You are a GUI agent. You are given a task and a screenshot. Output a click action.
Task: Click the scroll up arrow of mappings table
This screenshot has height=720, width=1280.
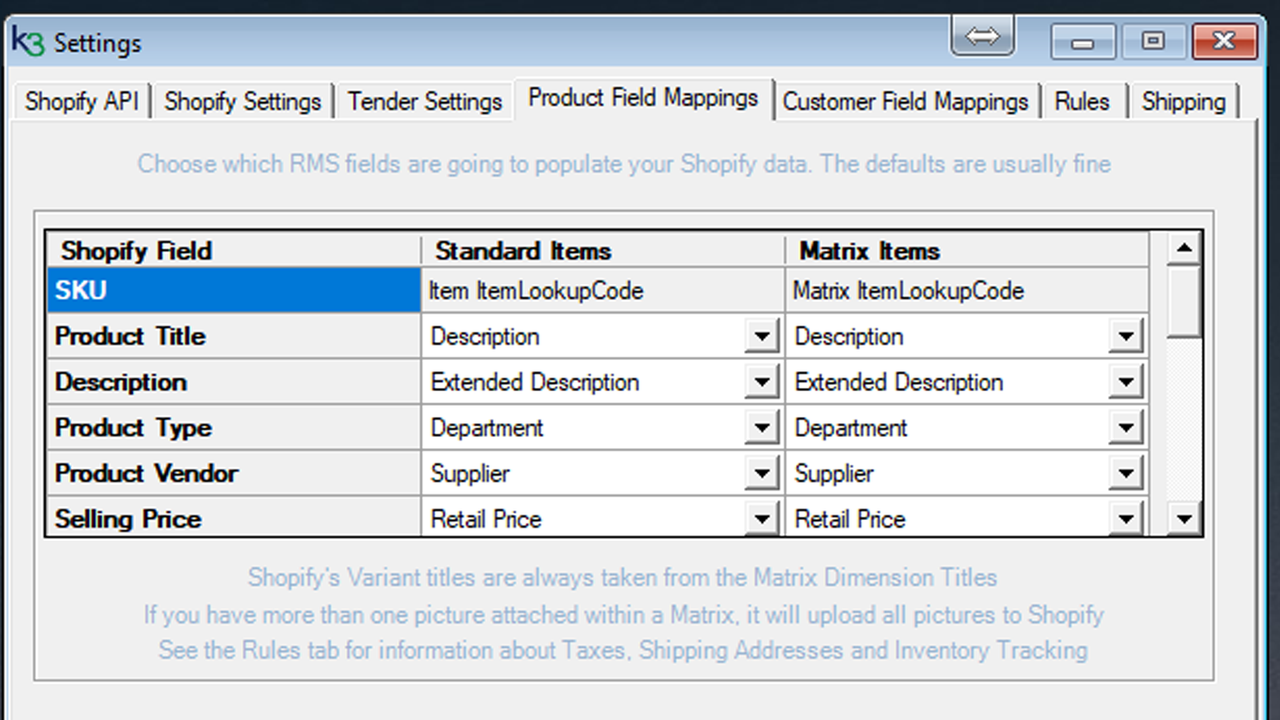(x=1184, y=249)
